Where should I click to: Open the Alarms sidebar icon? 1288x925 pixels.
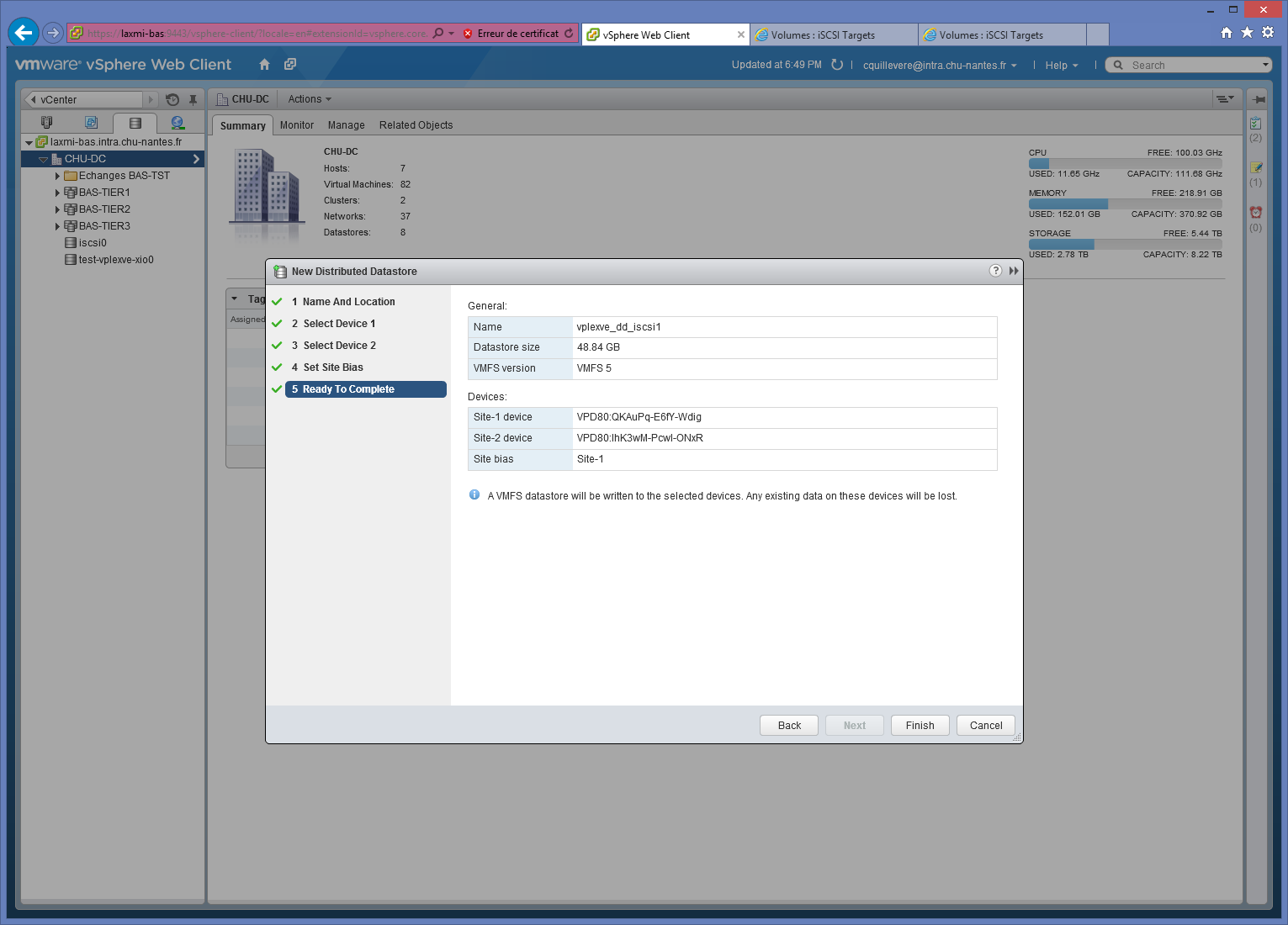click(x=1255, y=212)
